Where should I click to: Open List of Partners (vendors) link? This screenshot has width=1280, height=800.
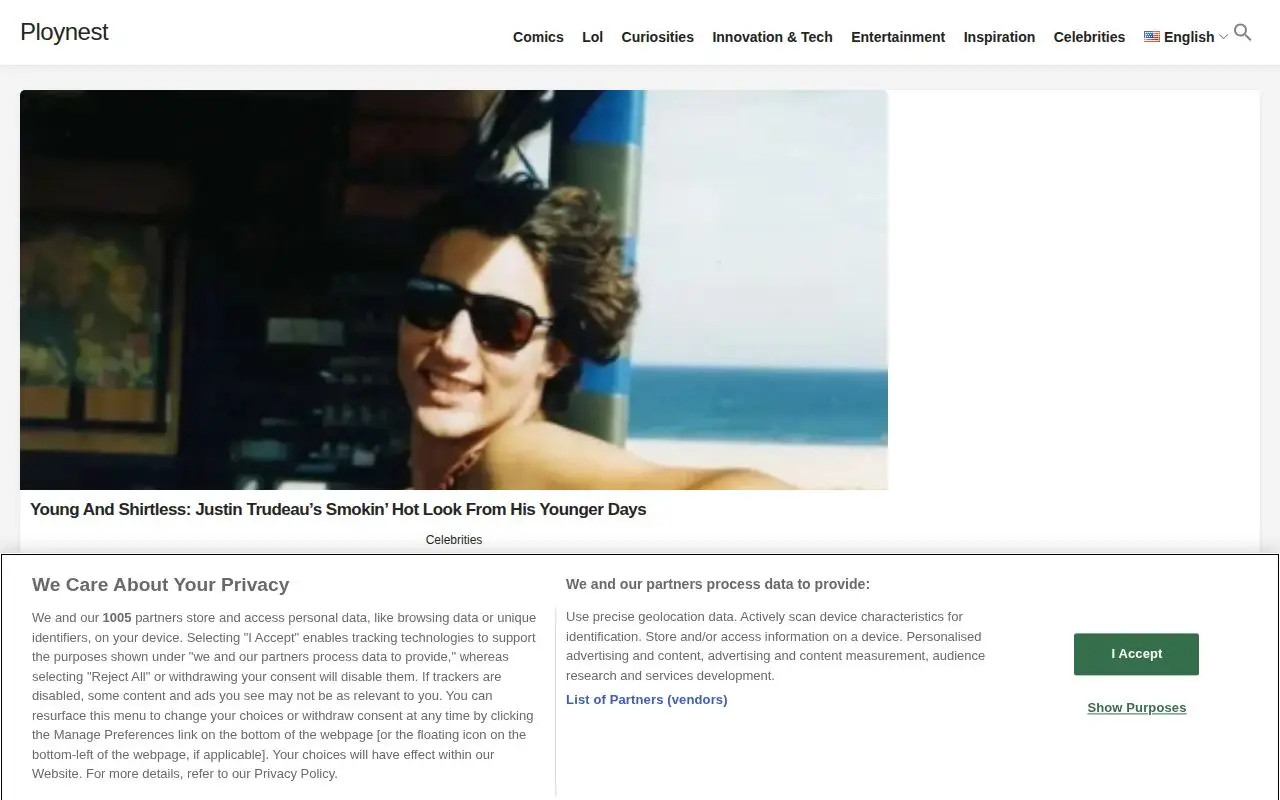(x=646, y=700)
